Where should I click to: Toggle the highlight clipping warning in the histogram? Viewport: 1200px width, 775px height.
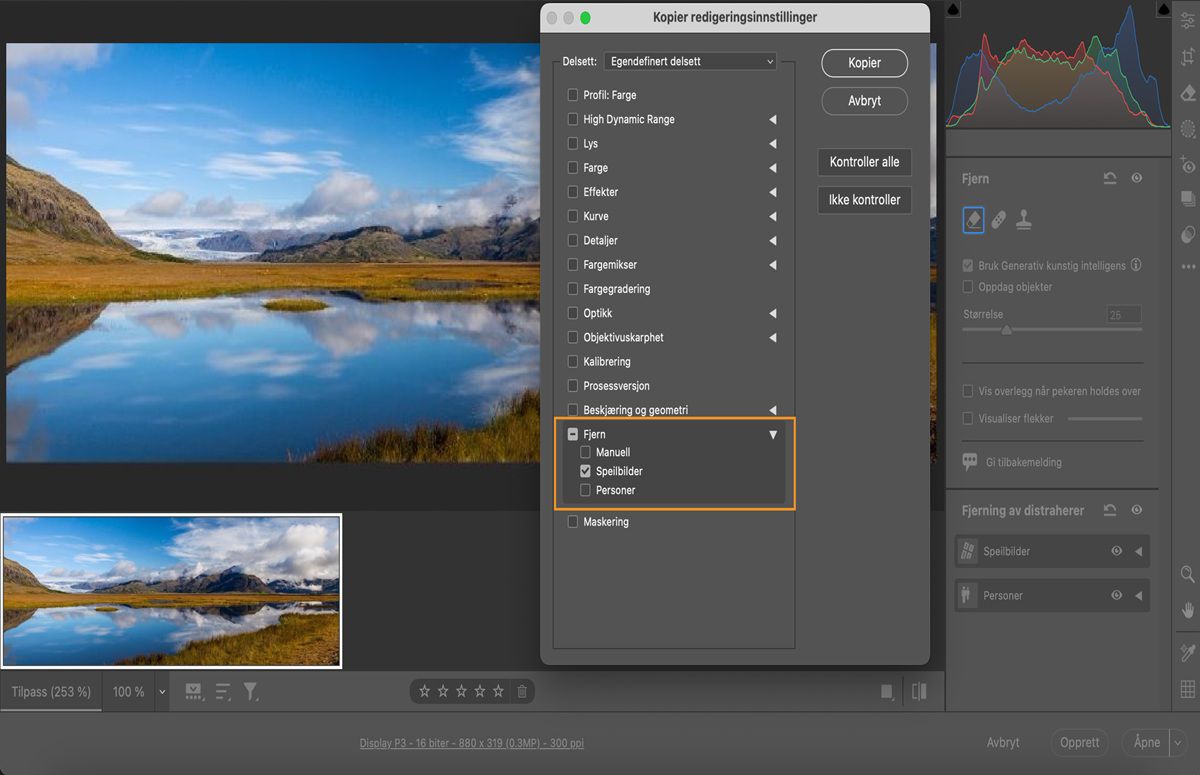coord(1163,9)
